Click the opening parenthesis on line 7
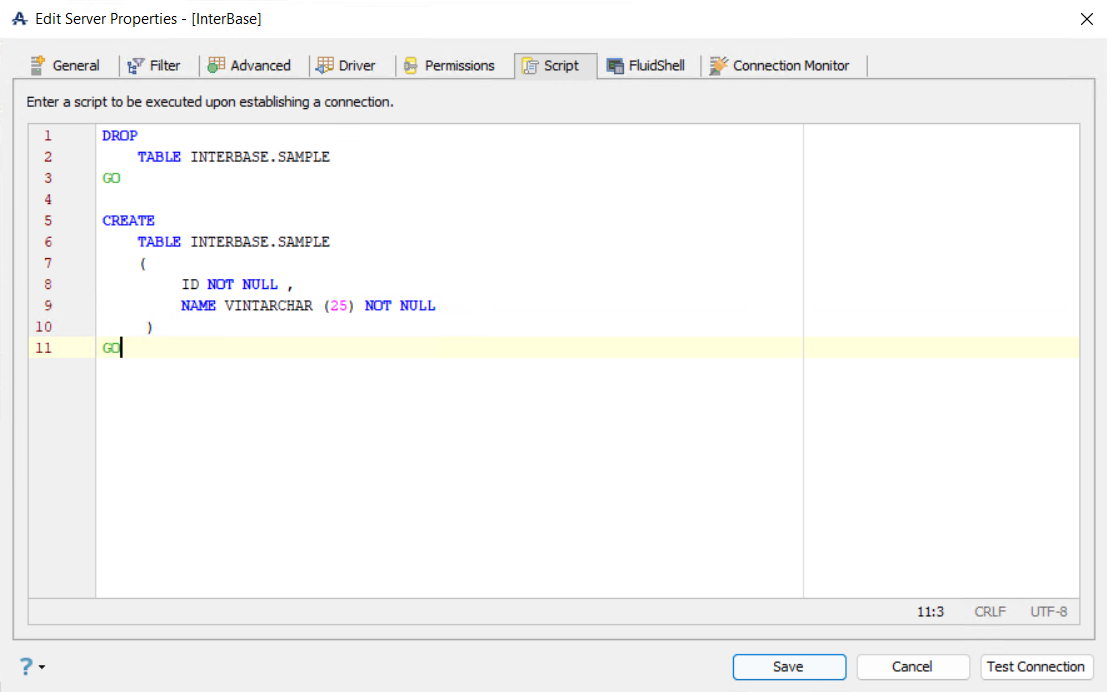1107x692 pixels. coord(143,263)
